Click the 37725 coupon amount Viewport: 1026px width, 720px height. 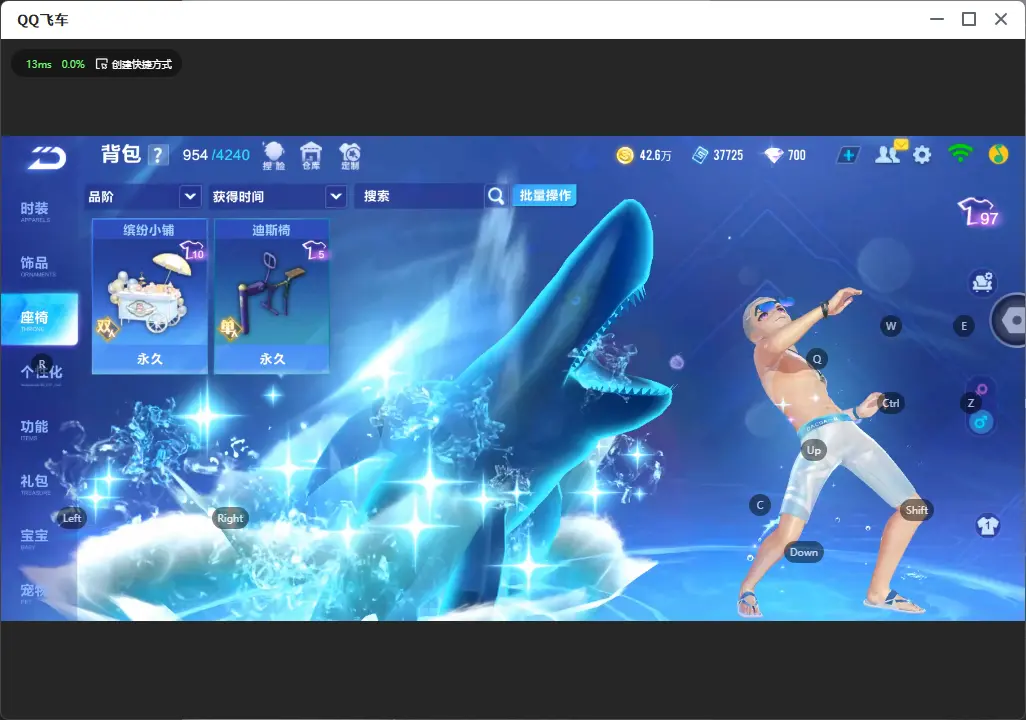coord(728,155)
